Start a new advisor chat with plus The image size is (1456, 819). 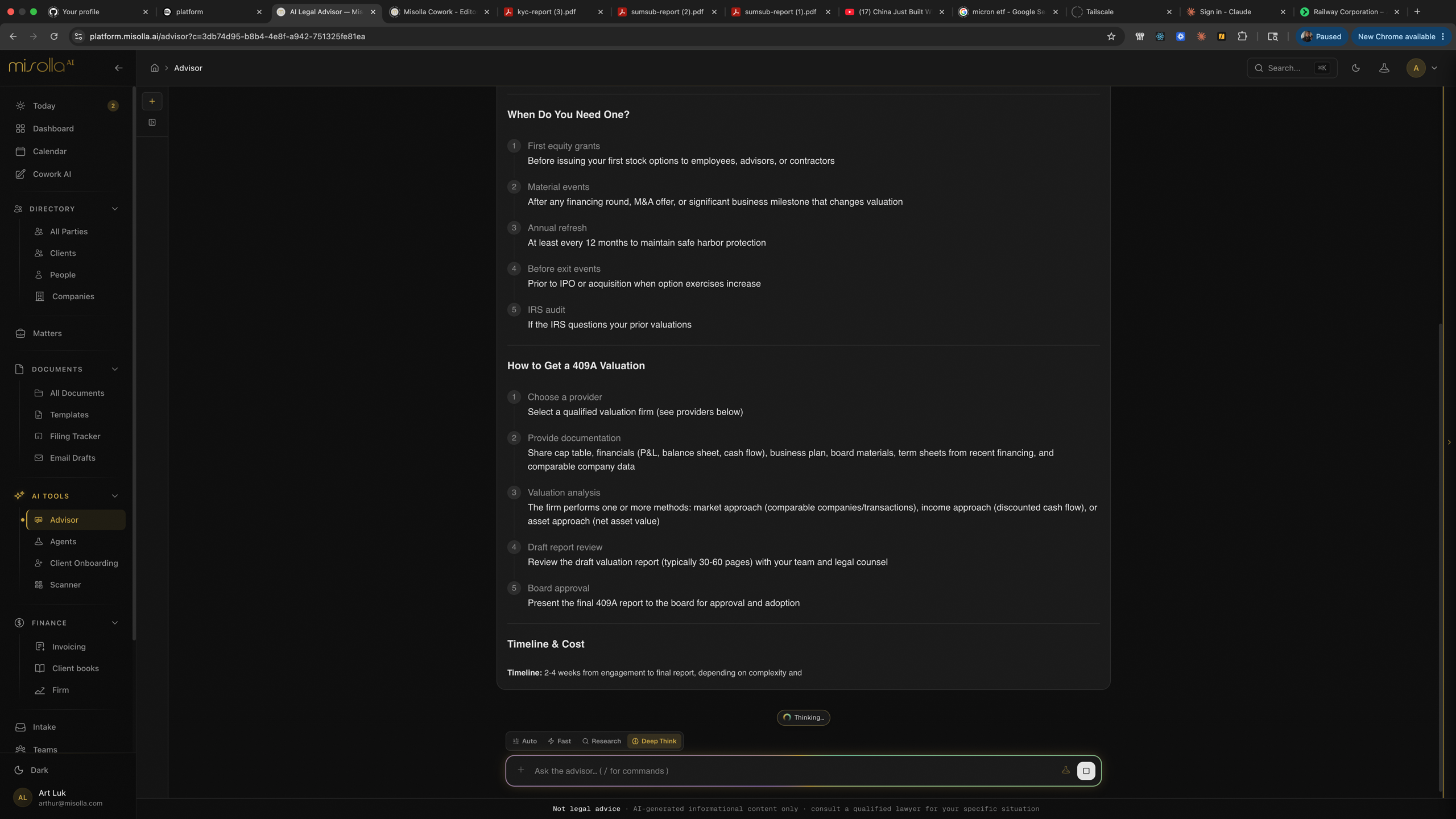click(x=152, y=101)
